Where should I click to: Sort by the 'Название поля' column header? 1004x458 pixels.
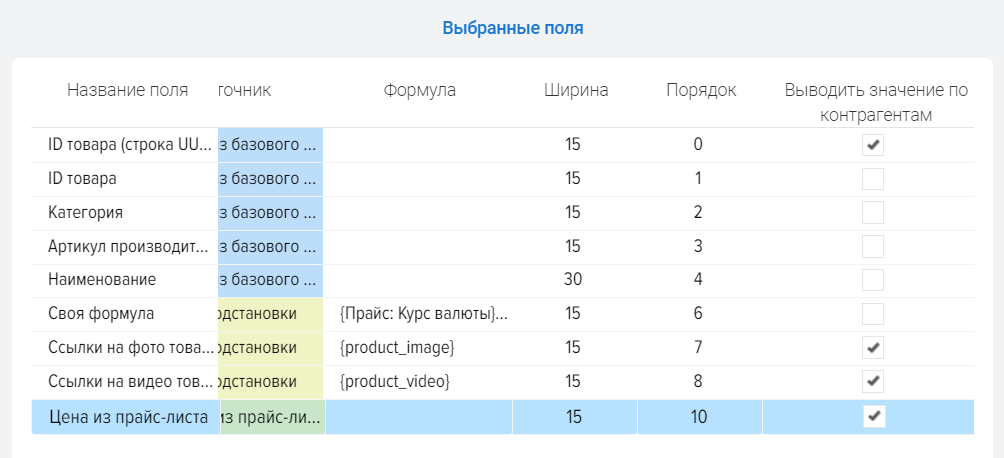(127, 90)
